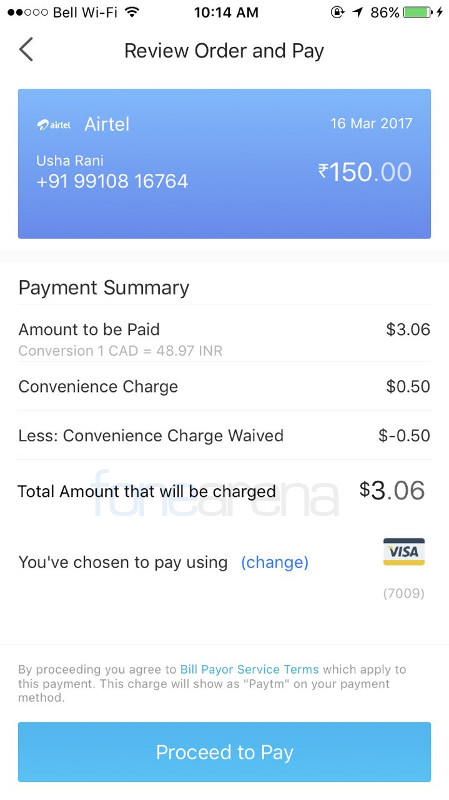Tap the Convenience Charge Waived row
Image resolution: width=449 pixels, height=800 pixels.
(x=224, y=435)
